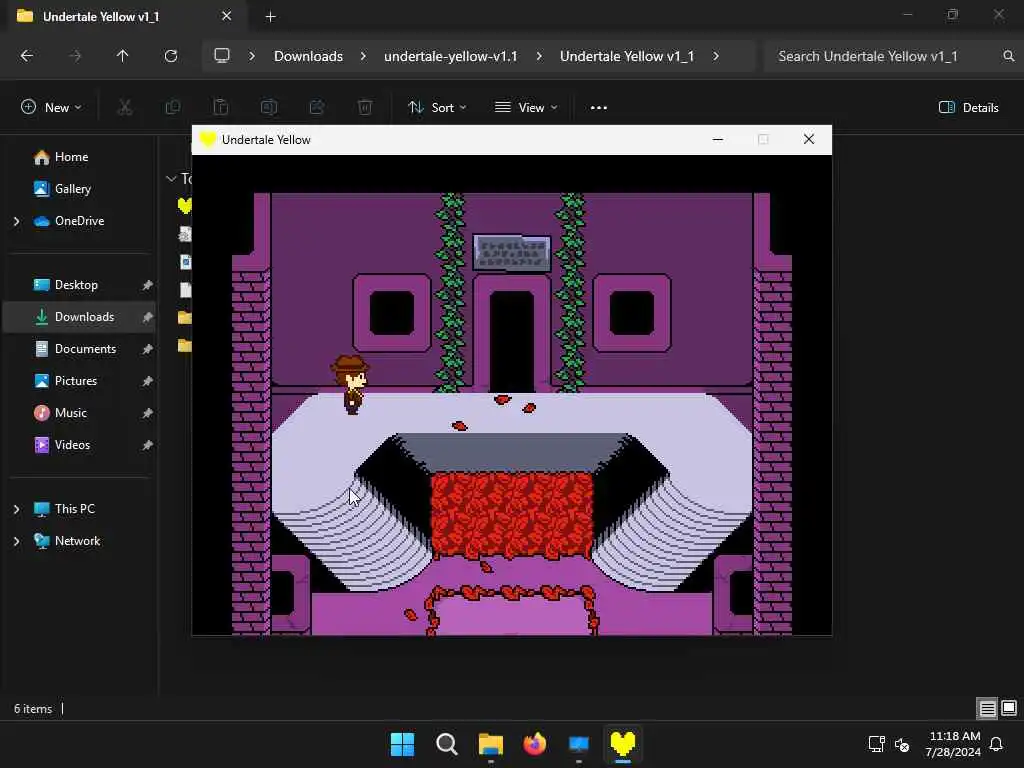Expand chevron after Undertale Yellow v1_1 breadcrumb
The image size is (1024, 768).
tap(716, 56)
